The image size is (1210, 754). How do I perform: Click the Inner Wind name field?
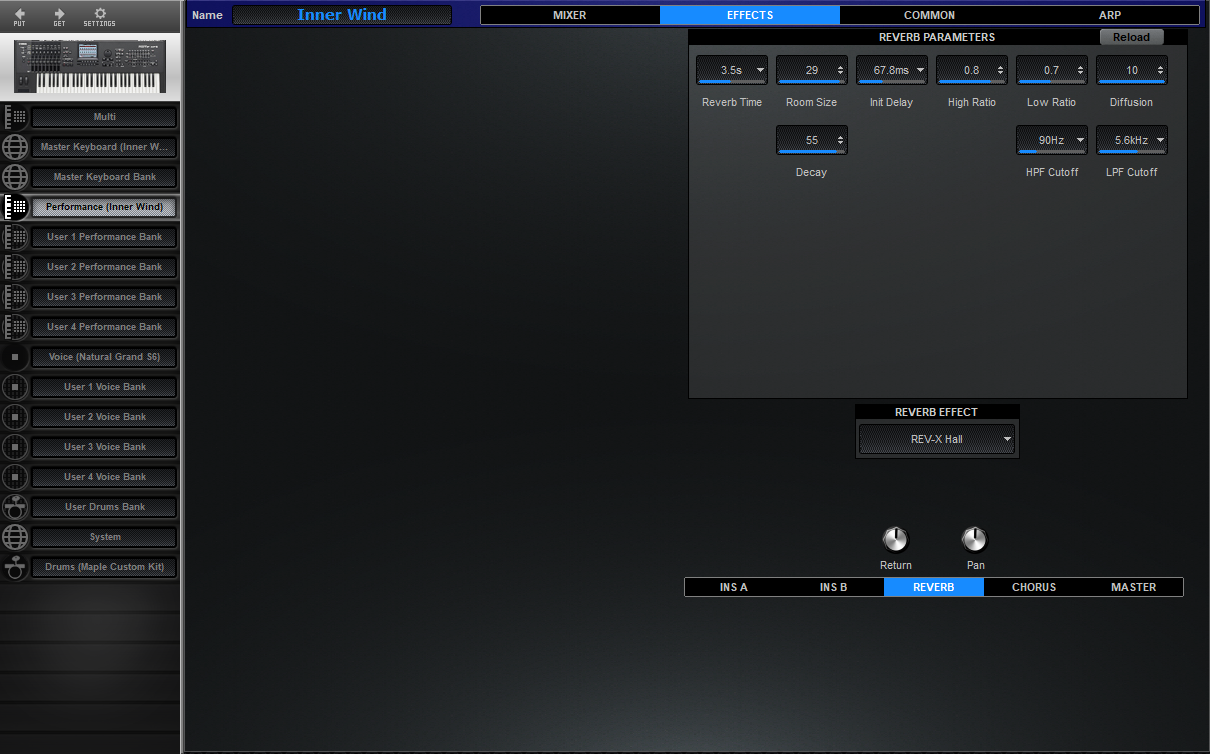pyautogui.click(x=342, y=14)
